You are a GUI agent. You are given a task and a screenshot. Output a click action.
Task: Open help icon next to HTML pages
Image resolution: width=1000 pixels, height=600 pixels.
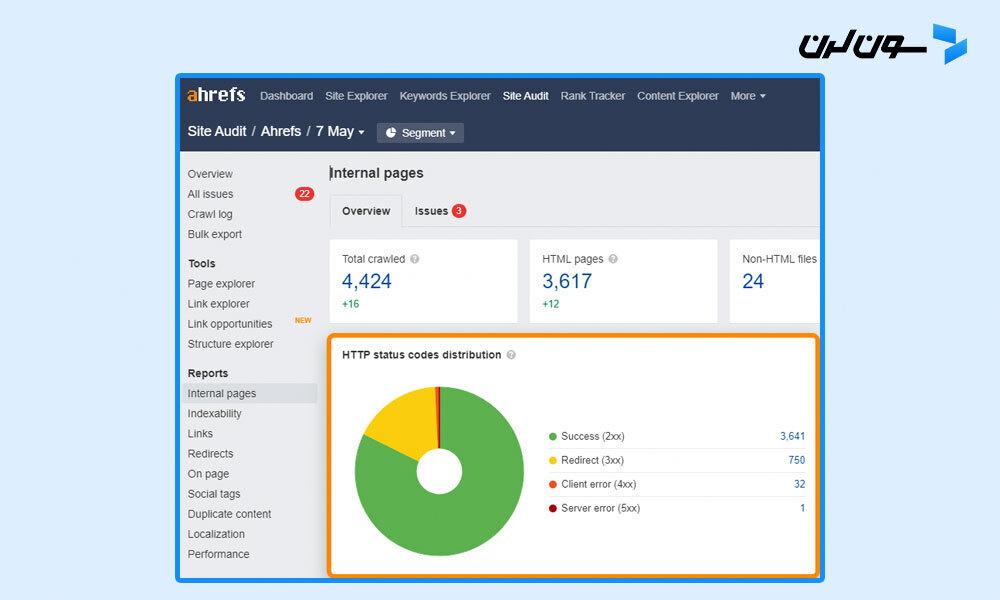(613, 259)
